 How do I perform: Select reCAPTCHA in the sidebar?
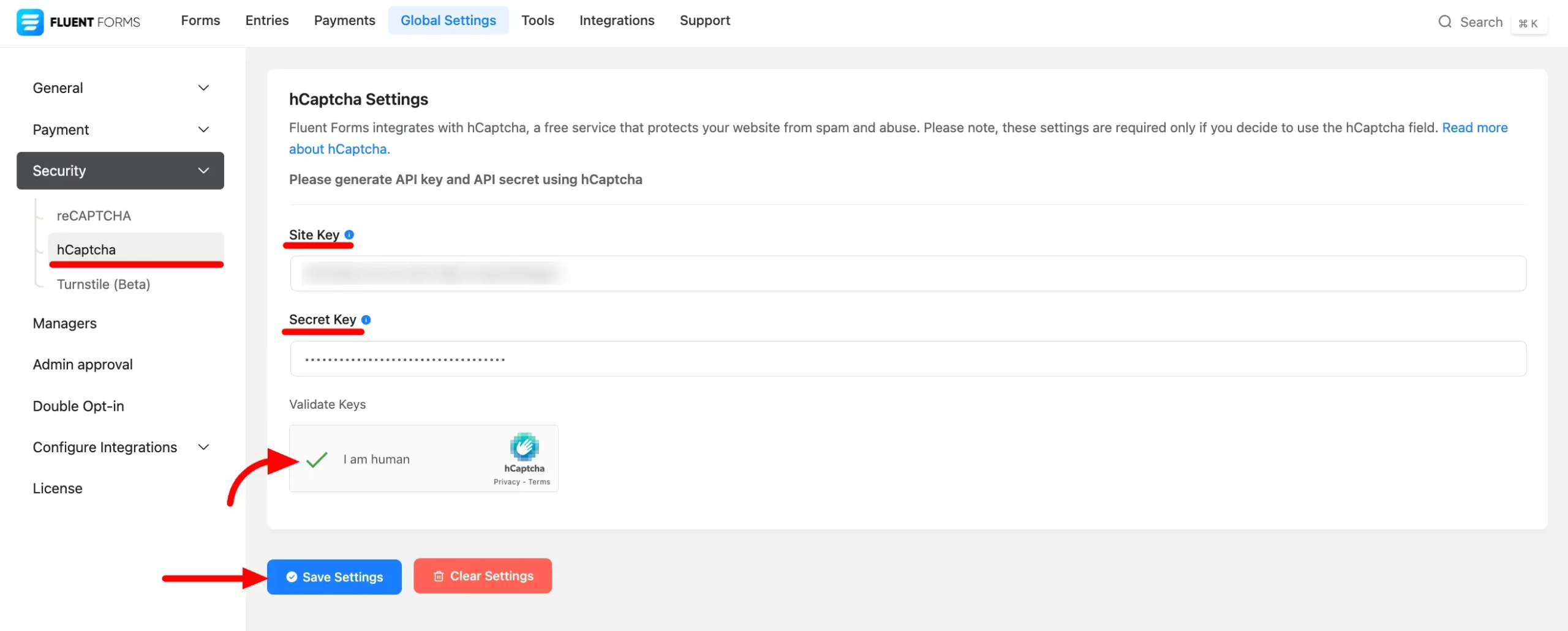coord(94,215)
